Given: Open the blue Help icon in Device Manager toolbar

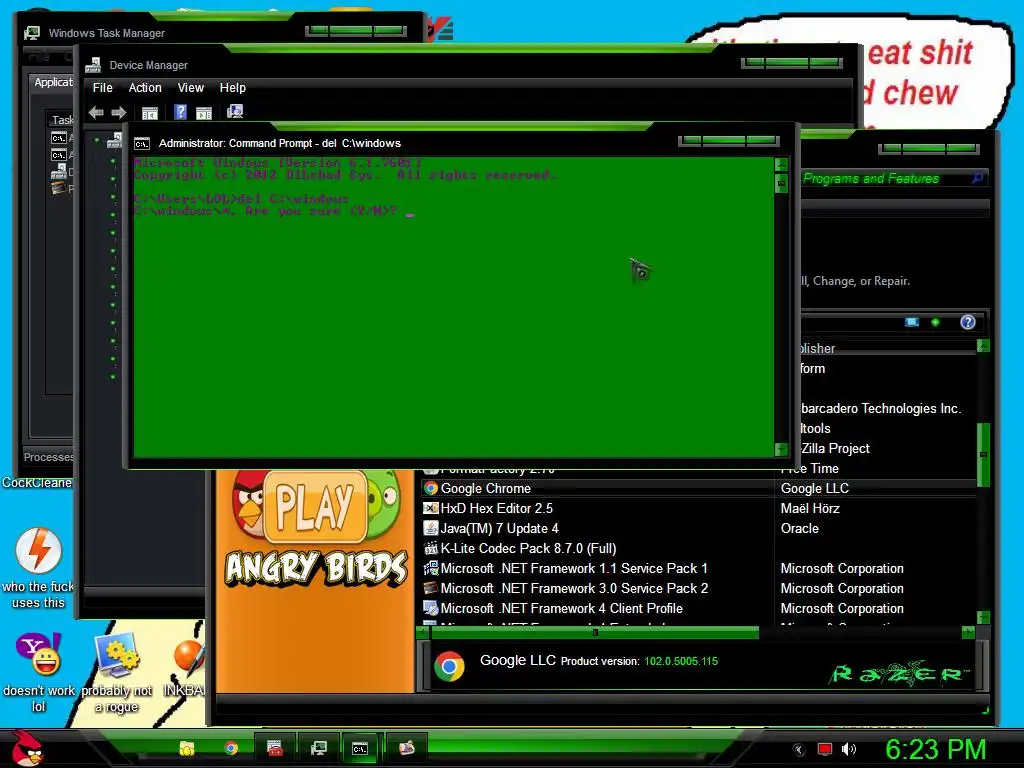Looking at the screenshot, I should [x=181, y=112].
